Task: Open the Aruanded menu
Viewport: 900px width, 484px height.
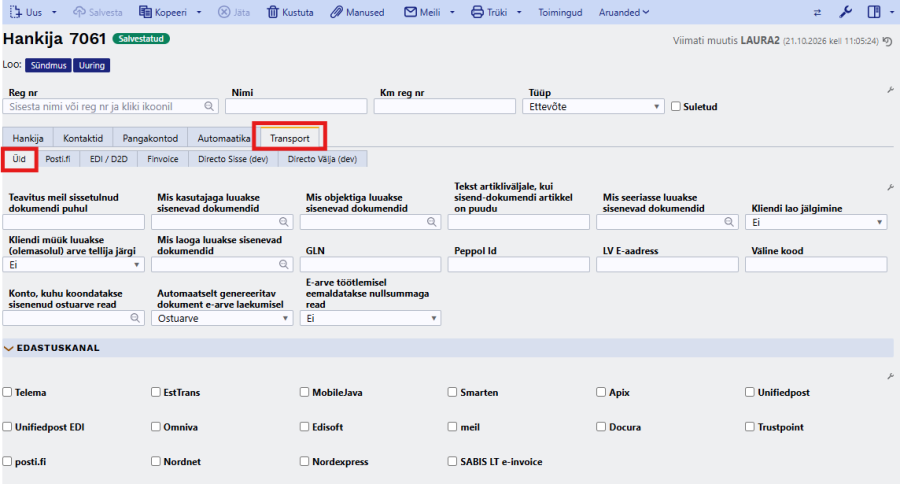Action: pos(624,12)
